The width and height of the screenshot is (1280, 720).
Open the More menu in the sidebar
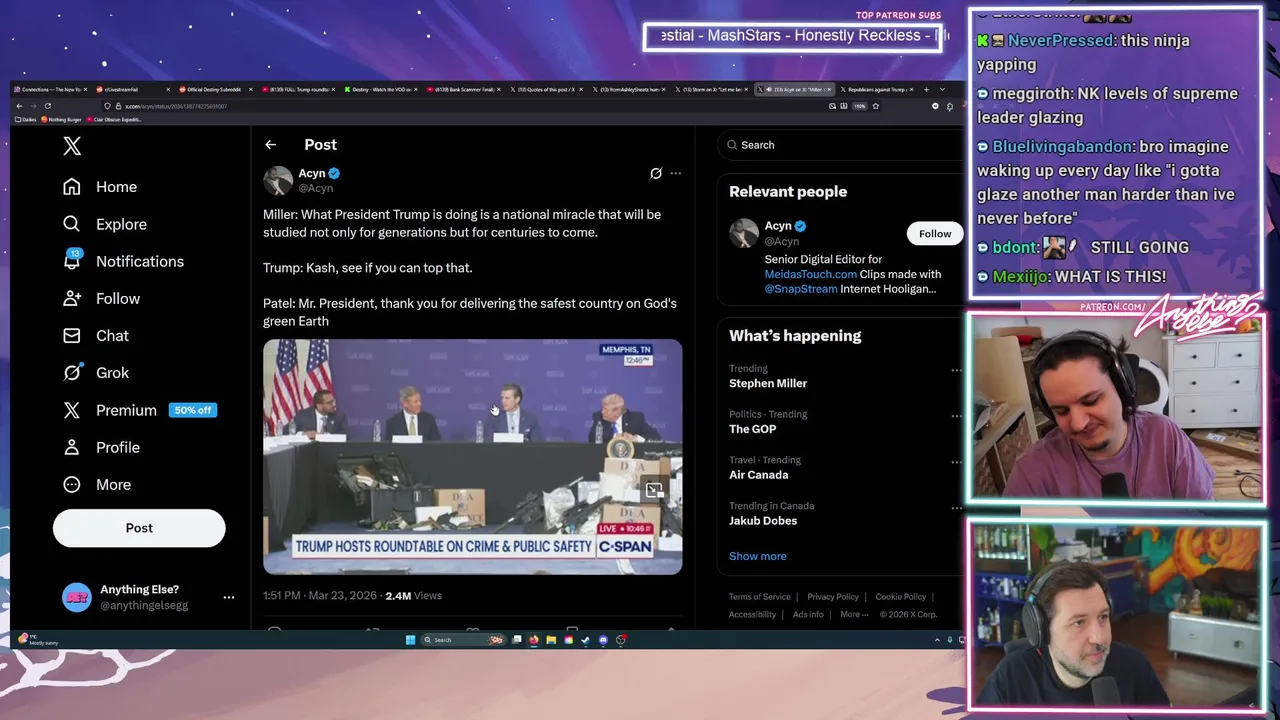click(97, 484)
